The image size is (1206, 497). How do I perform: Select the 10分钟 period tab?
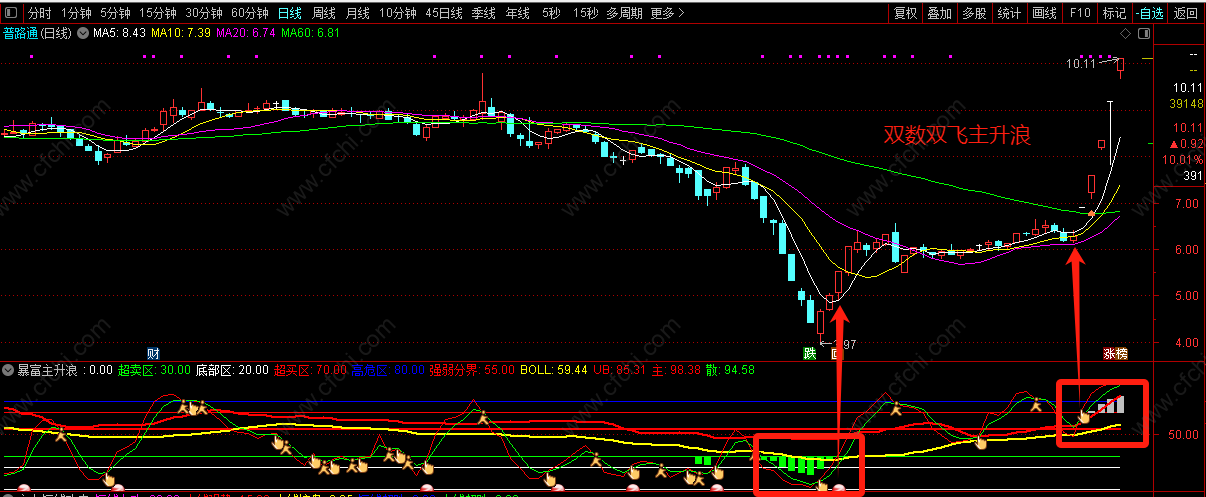pyautogui.click(x=398, y=14)
